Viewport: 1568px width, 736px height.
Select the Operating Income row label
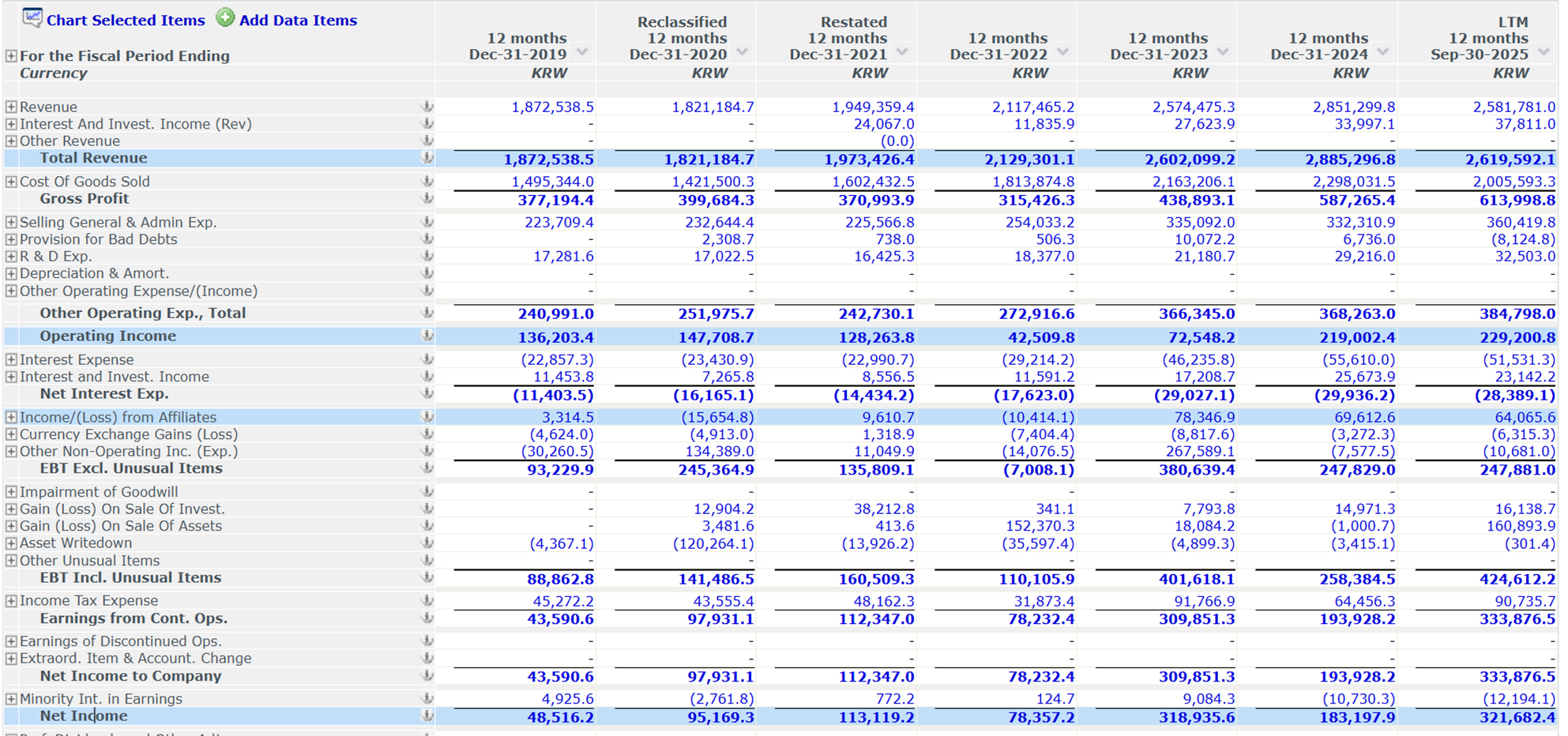(x=108, y=336)
